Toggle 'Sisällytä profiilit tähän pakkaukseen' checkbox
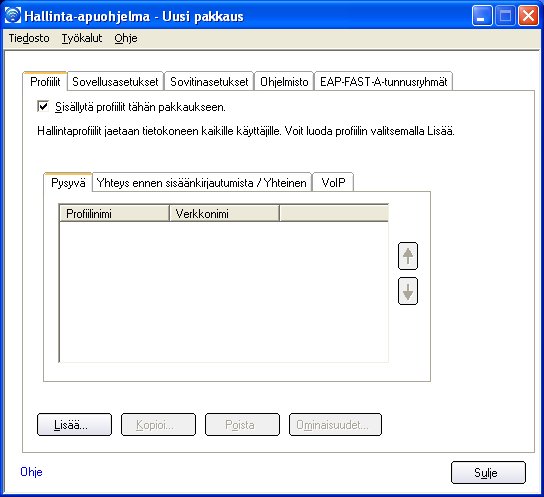The height and width of the screenshot is (497, 544). click(x=43, y=106)
